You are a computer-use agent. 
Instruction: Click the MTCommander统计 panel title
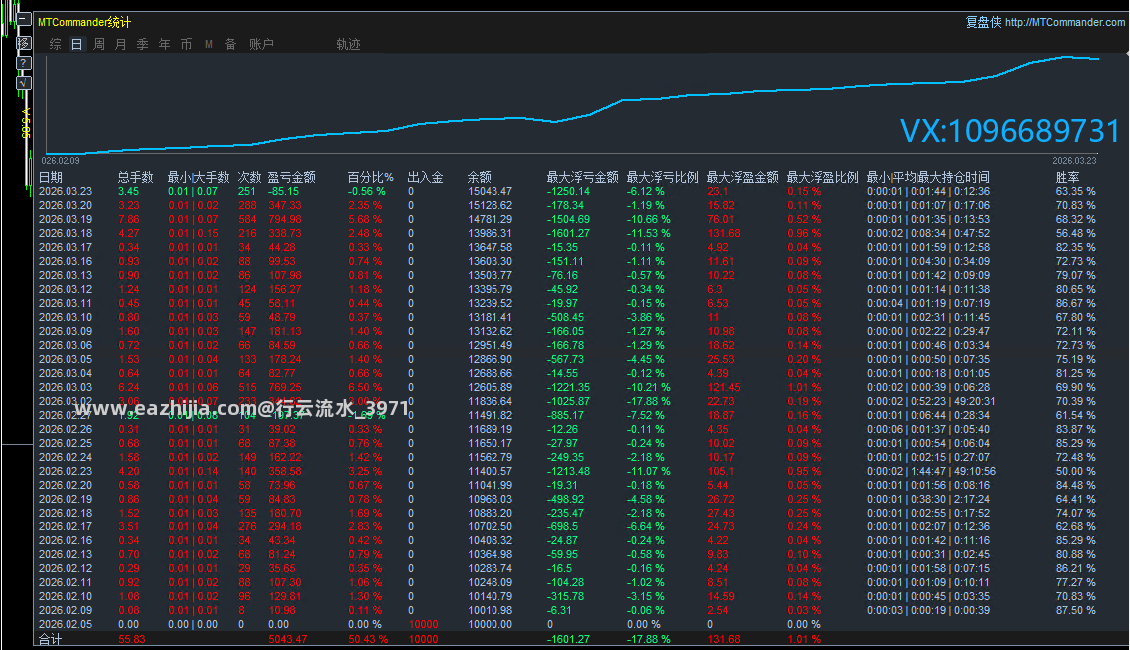84,22
